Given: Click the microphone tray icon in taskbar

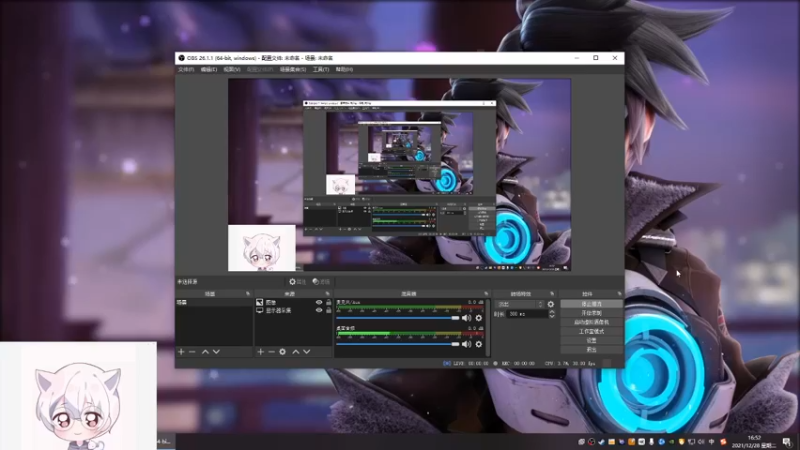Looking at the screenshot, I should tap(652, 442).
